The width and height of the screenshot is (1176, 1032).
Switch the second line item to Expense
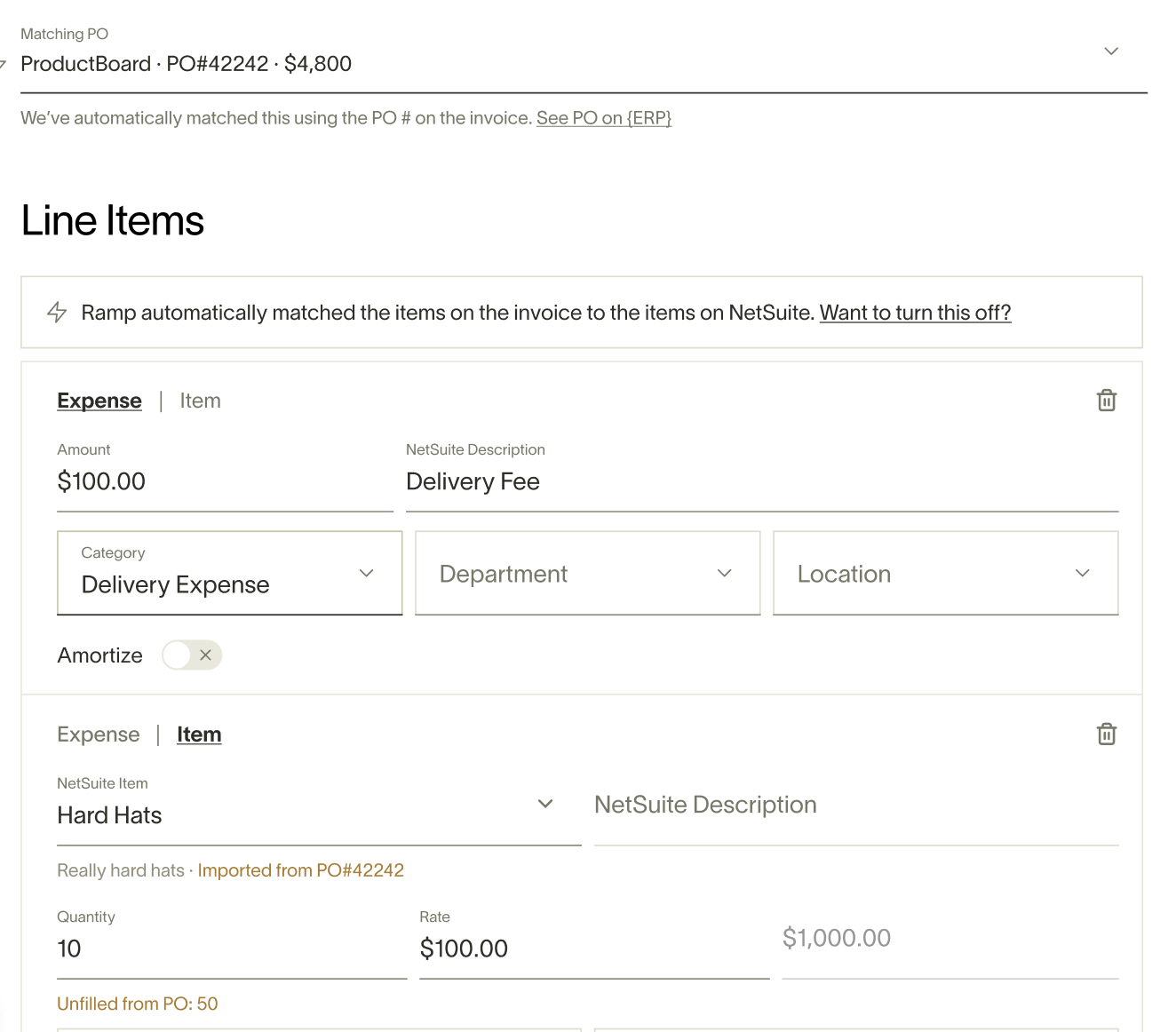pos(99,734)
